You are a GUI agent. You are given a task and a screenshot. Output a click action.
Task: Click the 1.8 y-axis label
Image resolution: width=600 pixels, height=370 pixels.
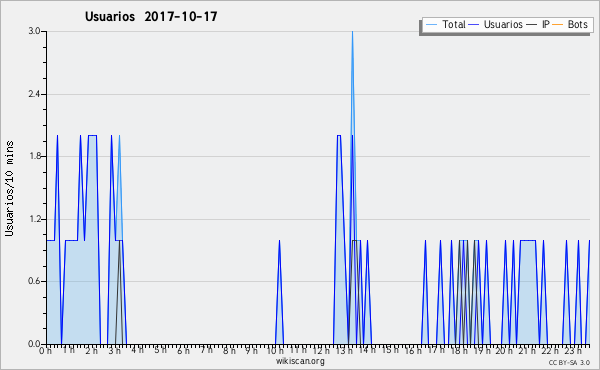click(35, 156)
